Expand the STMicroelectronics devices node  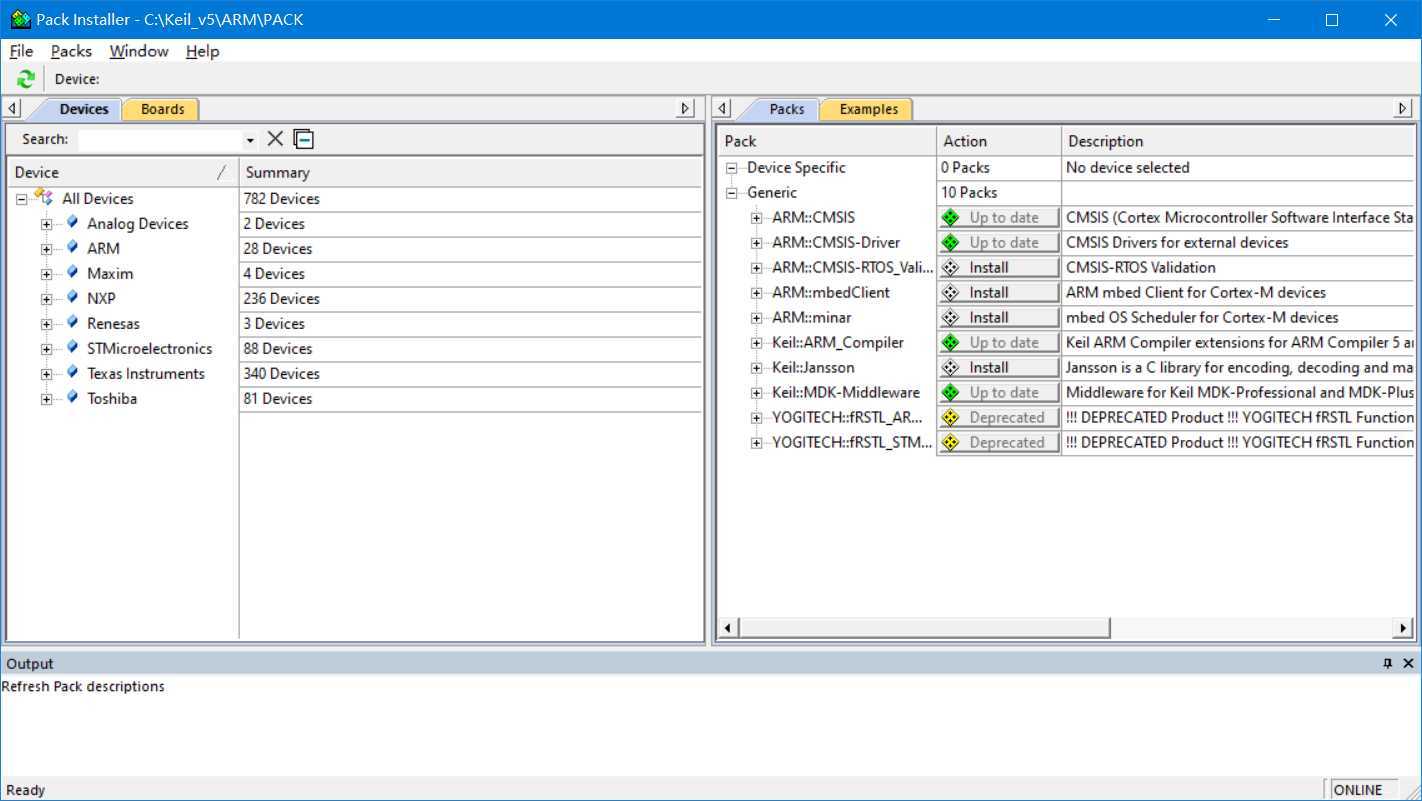point(46,349)
